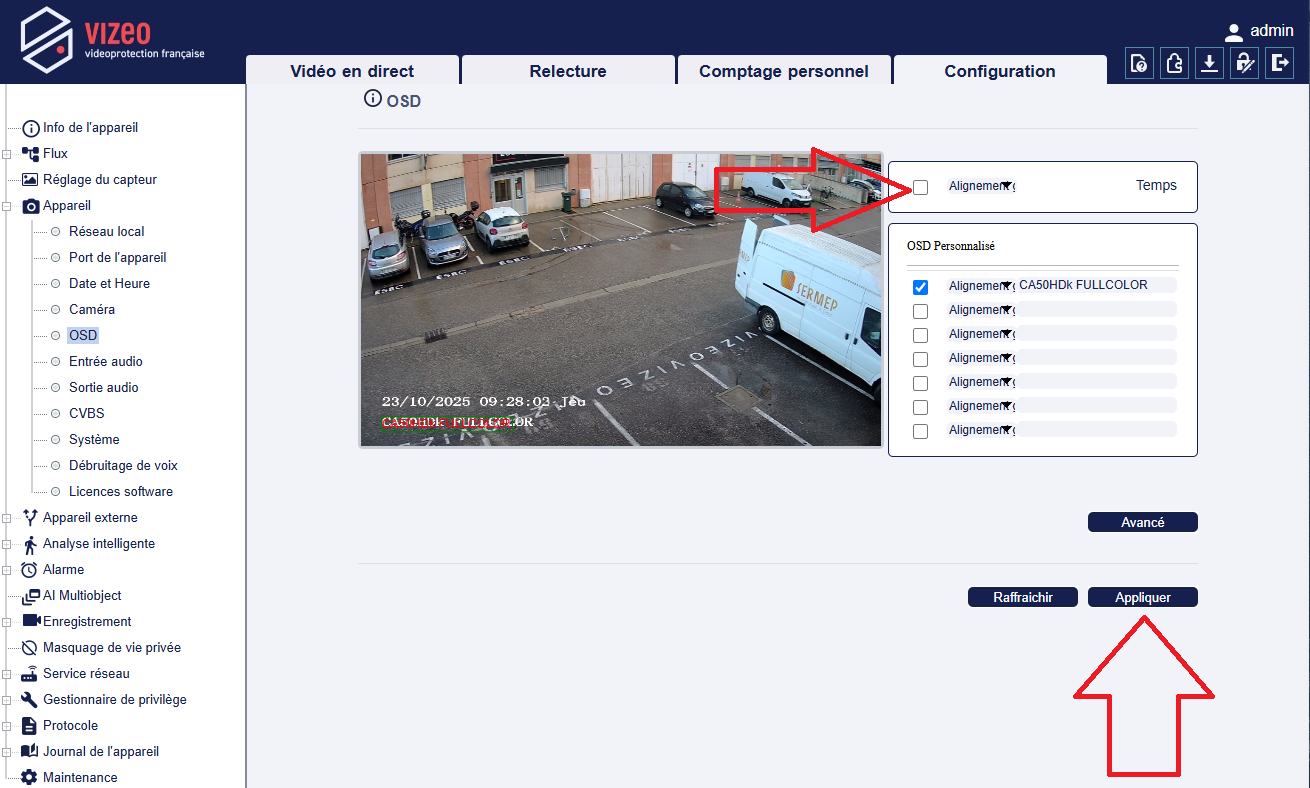Click the download arrow icon in the header
This screenshot has height=788, width=1310.
pyautogui.click(x=1209, y=63)
